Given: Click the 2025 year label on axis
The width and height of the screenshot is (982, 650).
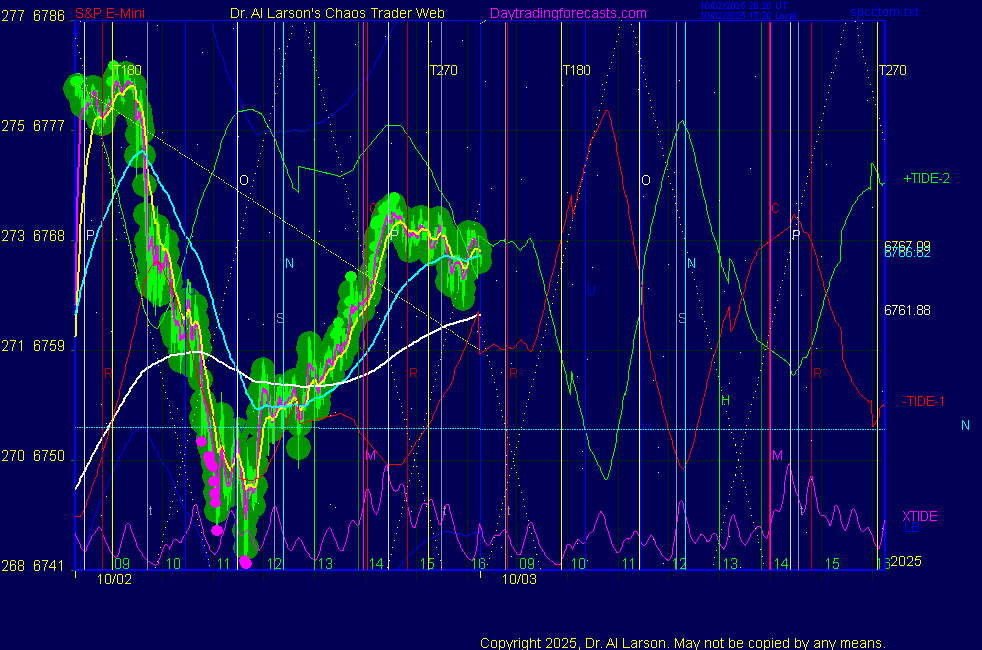Looking at the screenshot, I should click(x=904, y=562).
